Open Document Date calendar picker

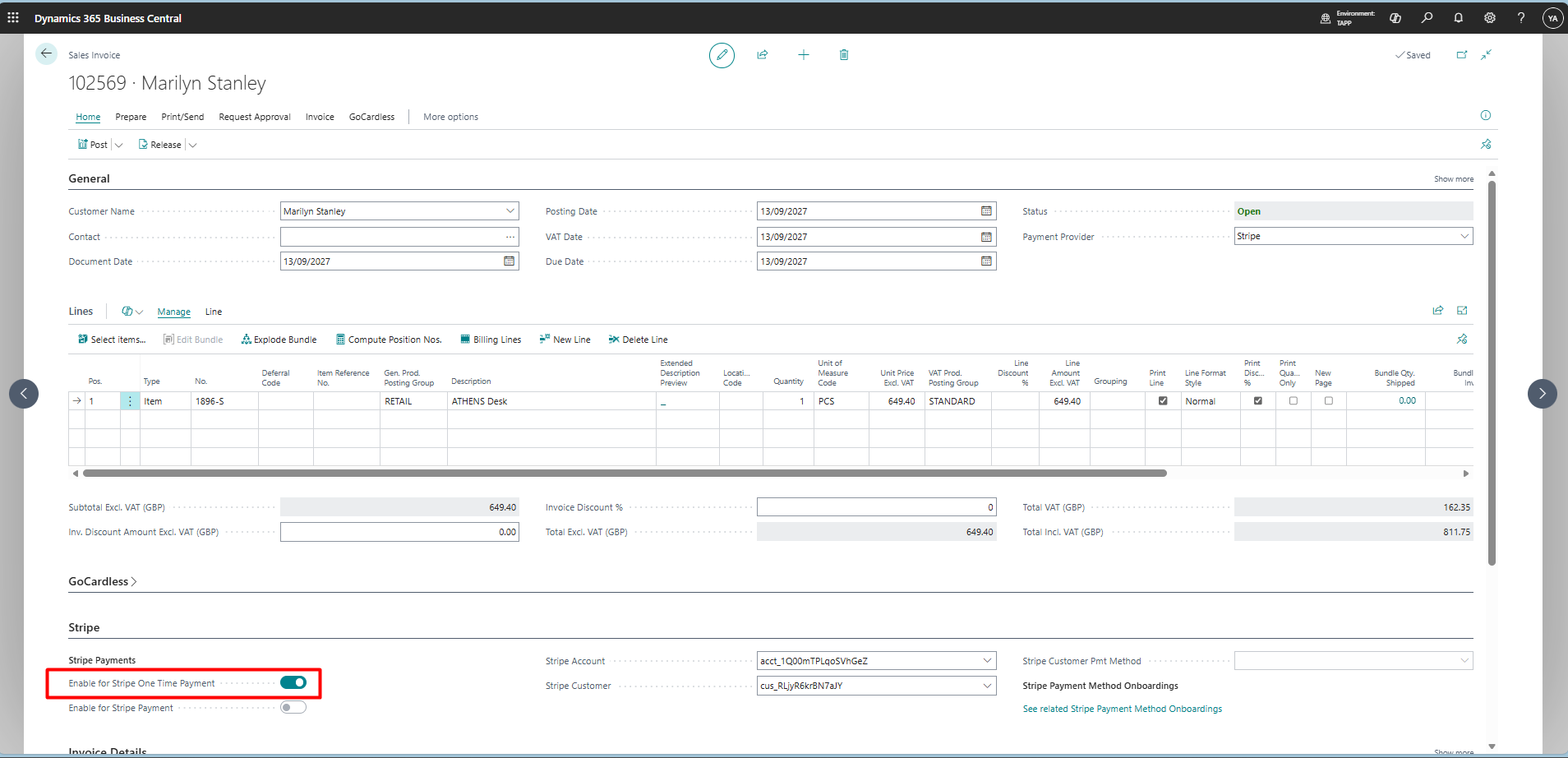tap(510, 261)
